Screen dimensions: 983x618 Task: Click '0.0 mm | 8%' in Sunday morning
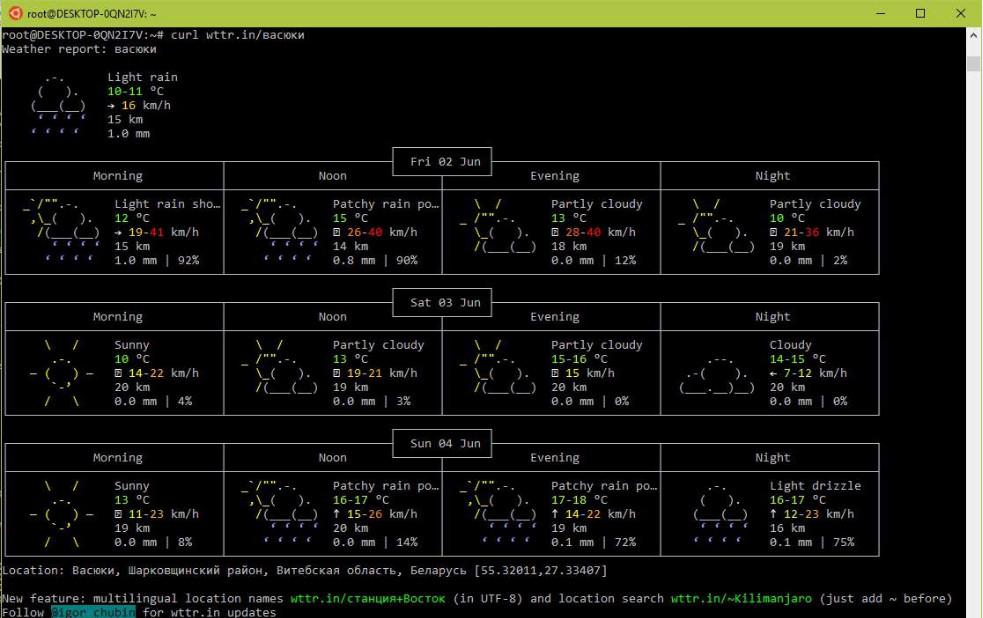pyautogui.click(x=153, y=542)
